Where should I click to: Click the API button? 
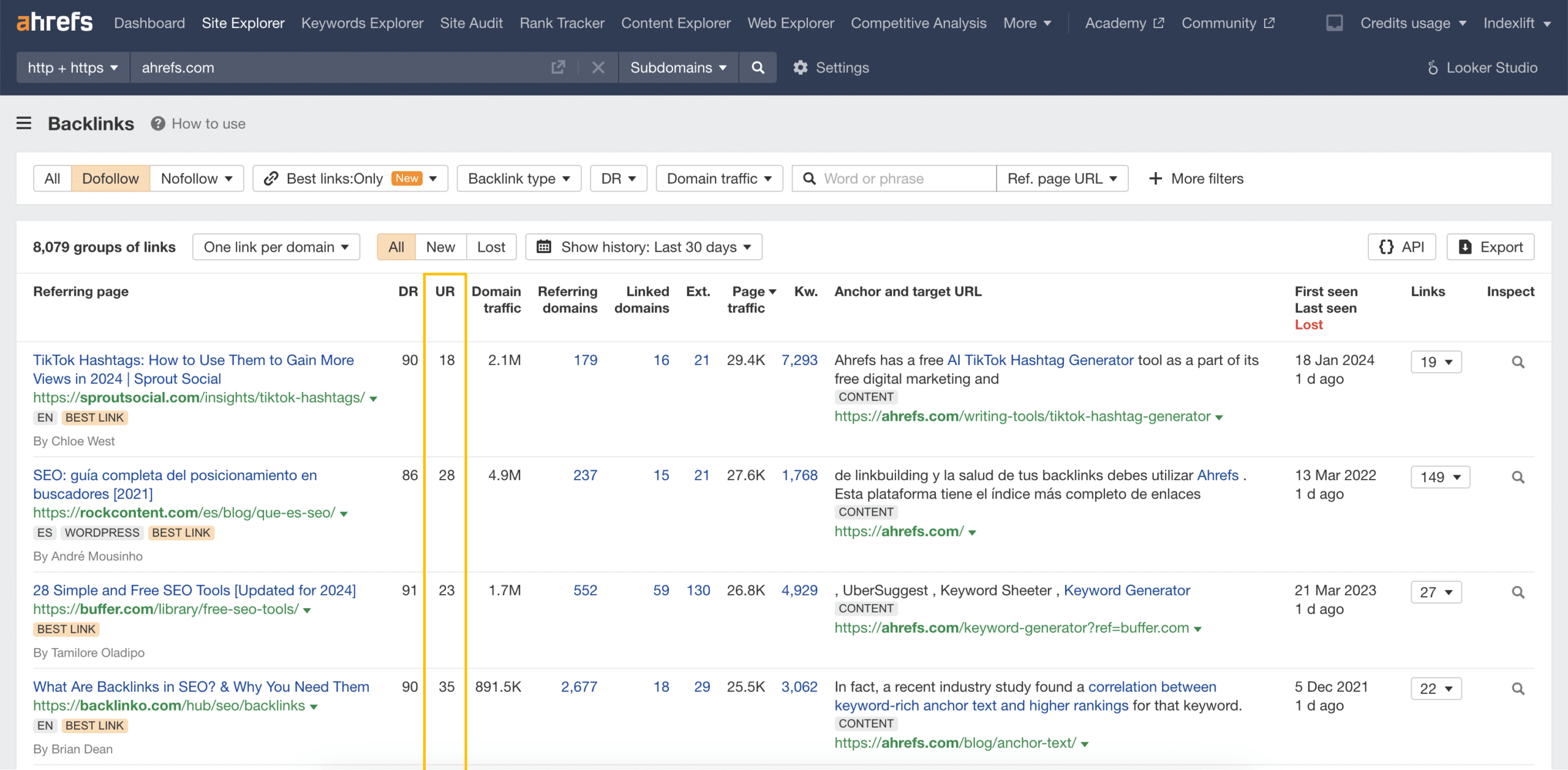click(1401, 247)
